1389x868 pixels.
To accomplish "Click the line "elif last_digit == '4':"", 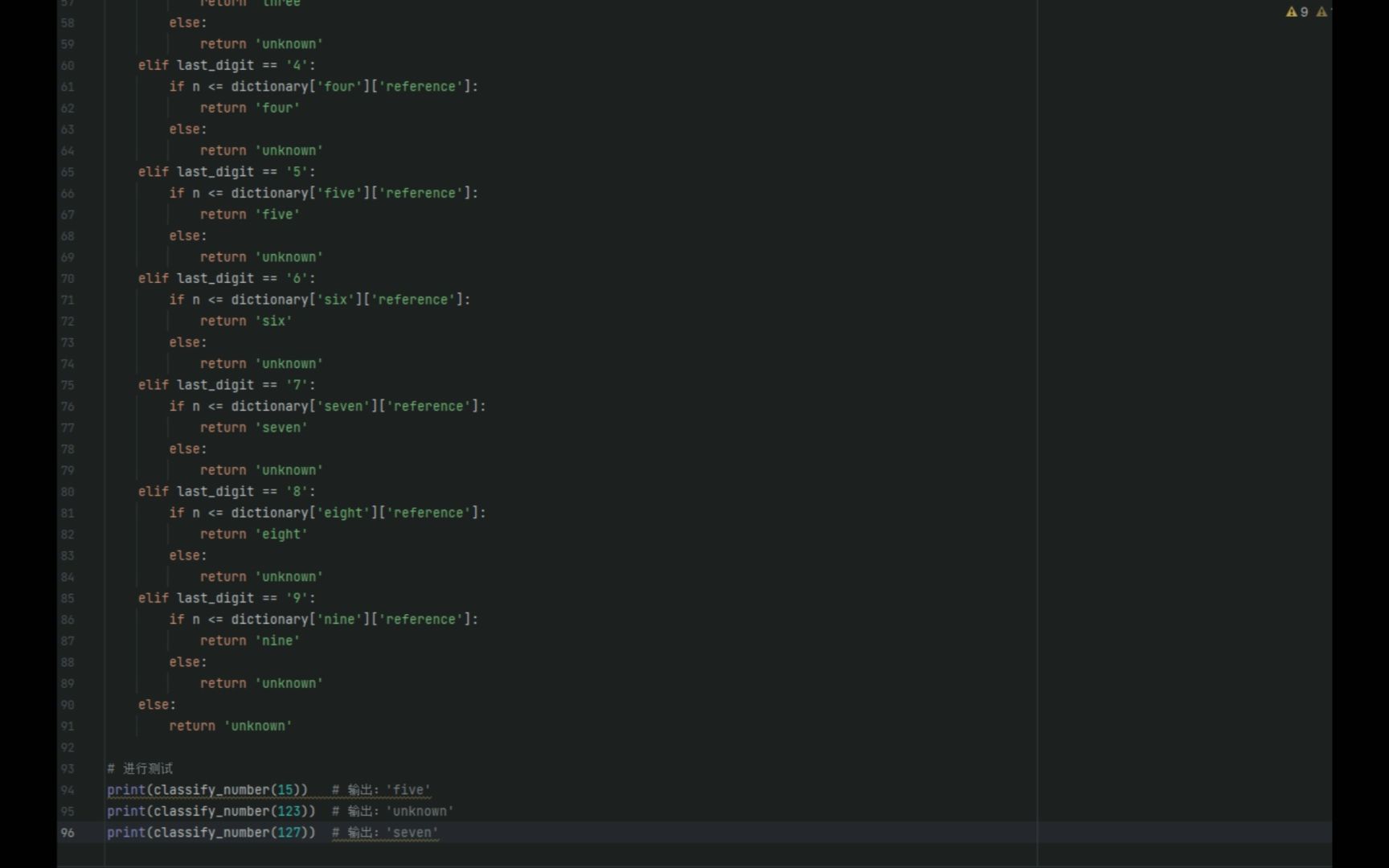I will [227, 65].
